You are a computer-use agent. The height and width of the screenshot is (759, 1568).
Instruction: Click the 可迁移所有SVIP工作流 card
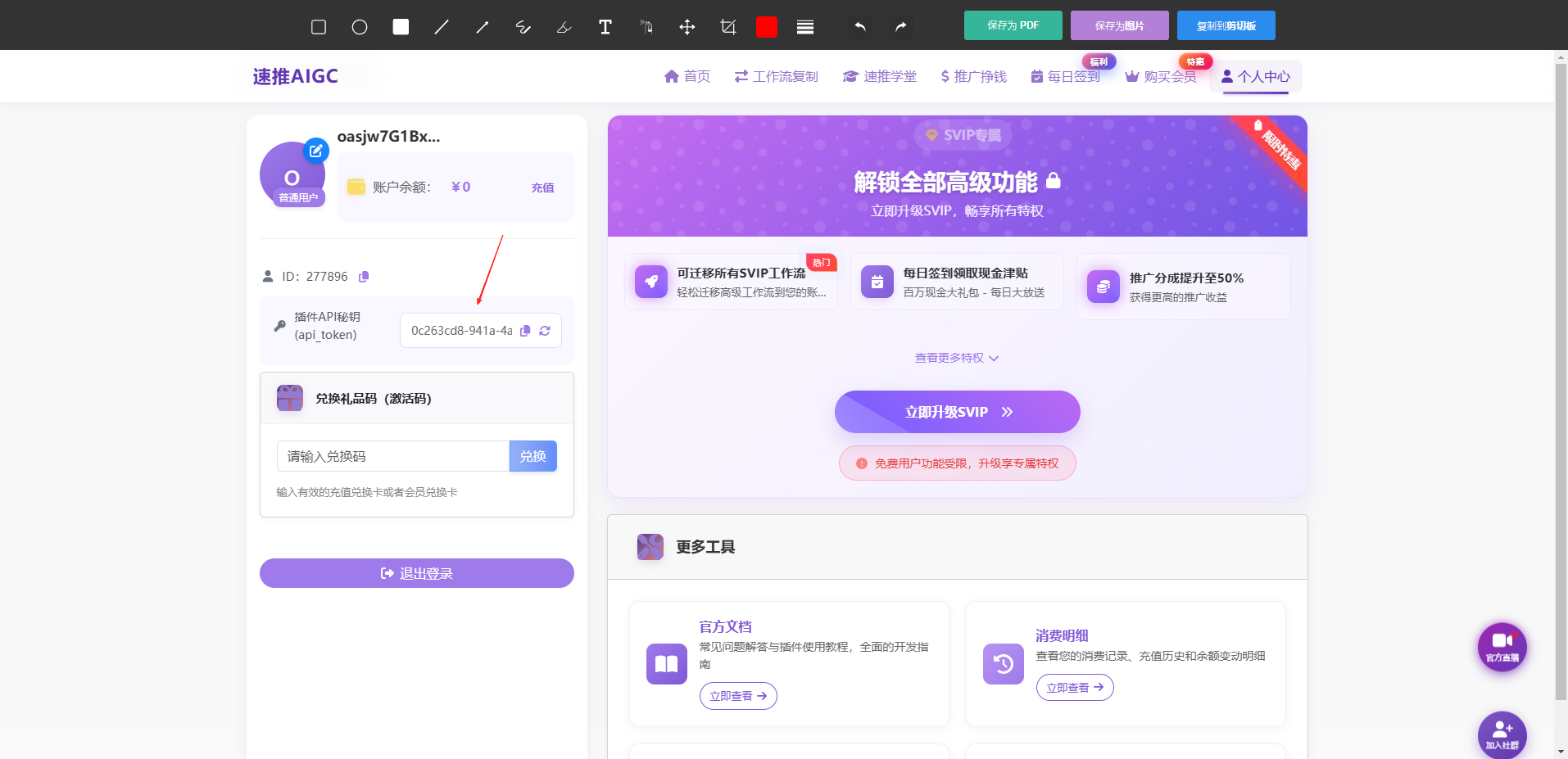click(731, 282)
